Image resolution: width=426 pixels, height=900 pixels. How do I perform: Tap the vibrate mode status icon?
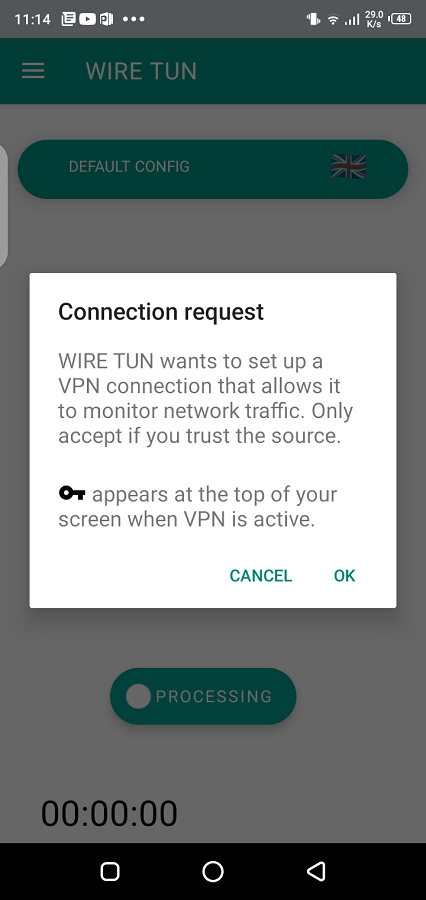pos(313,19)
